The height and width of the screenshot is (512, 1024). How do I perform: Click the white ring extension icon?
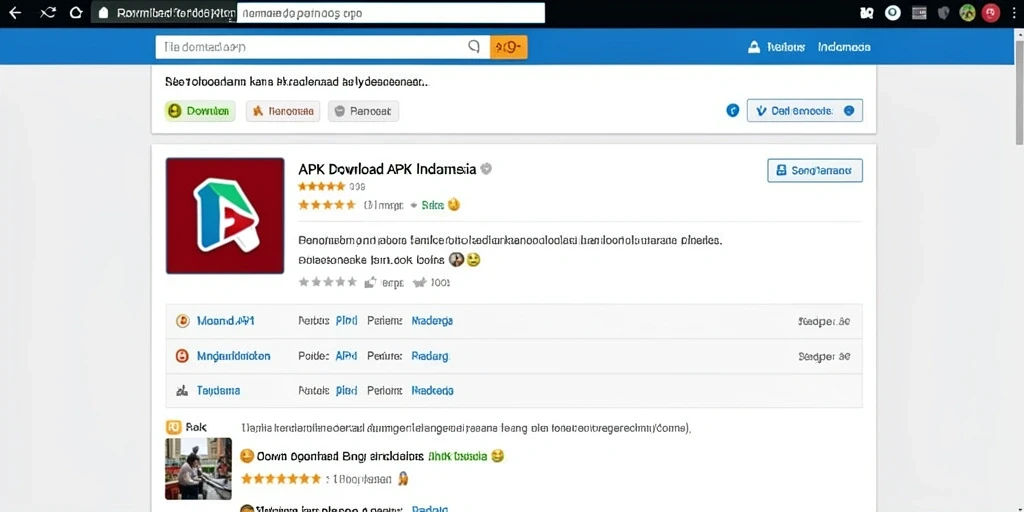pos(892,12)
